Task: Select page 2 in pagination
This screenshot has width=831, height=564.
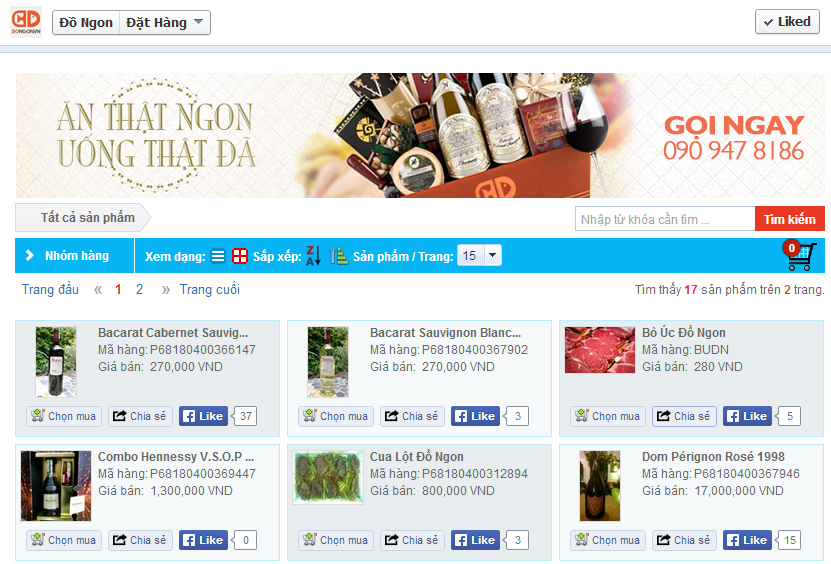Action: pos(139,289)
